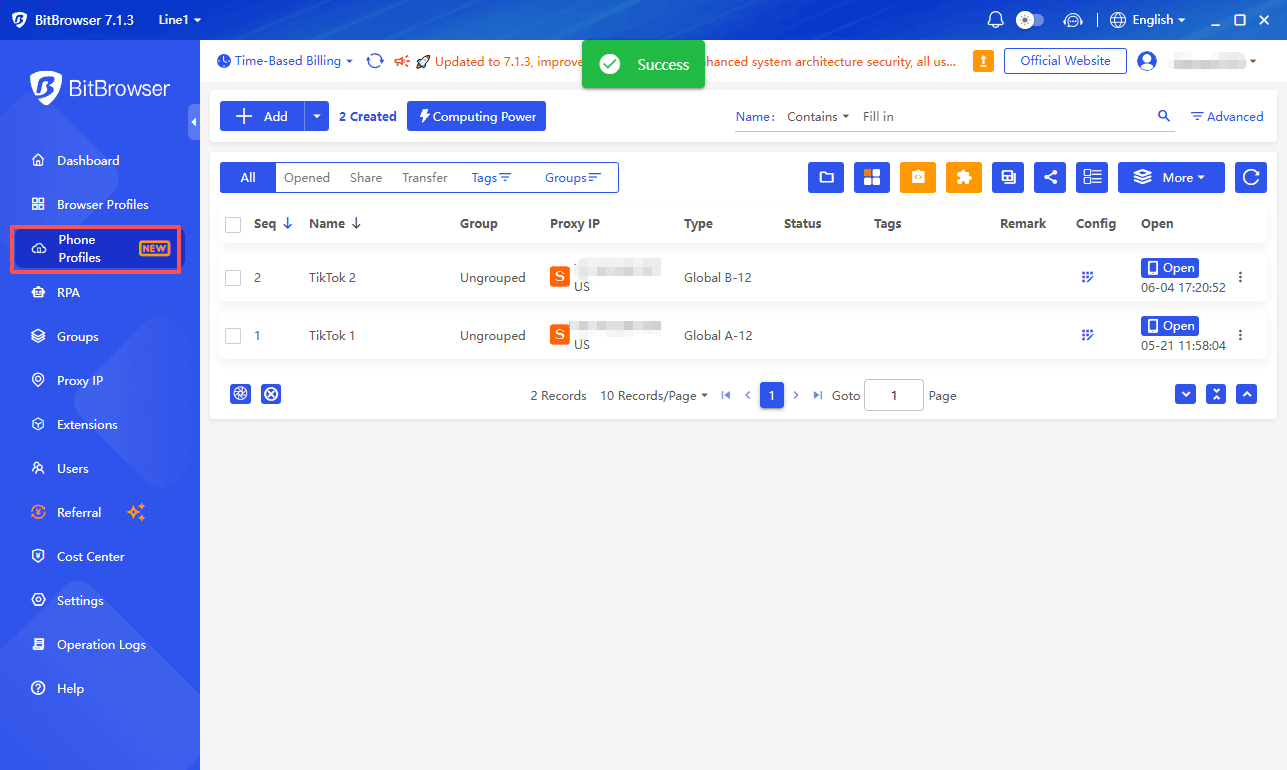
Task: Click the megaphone announcement icon
Action: 402,61
